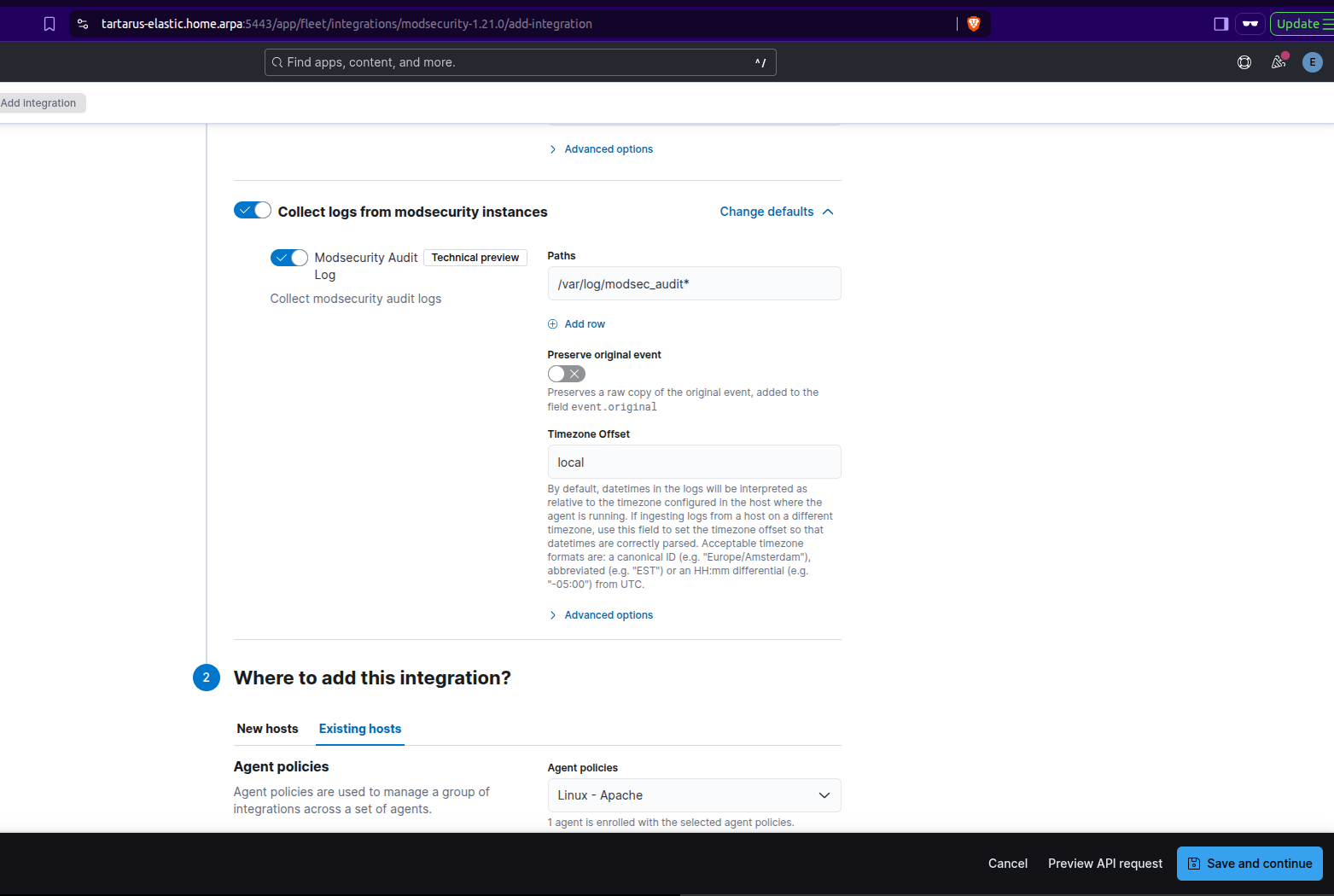
Task: Click the Paths input field
Action: tap(694, 284)
